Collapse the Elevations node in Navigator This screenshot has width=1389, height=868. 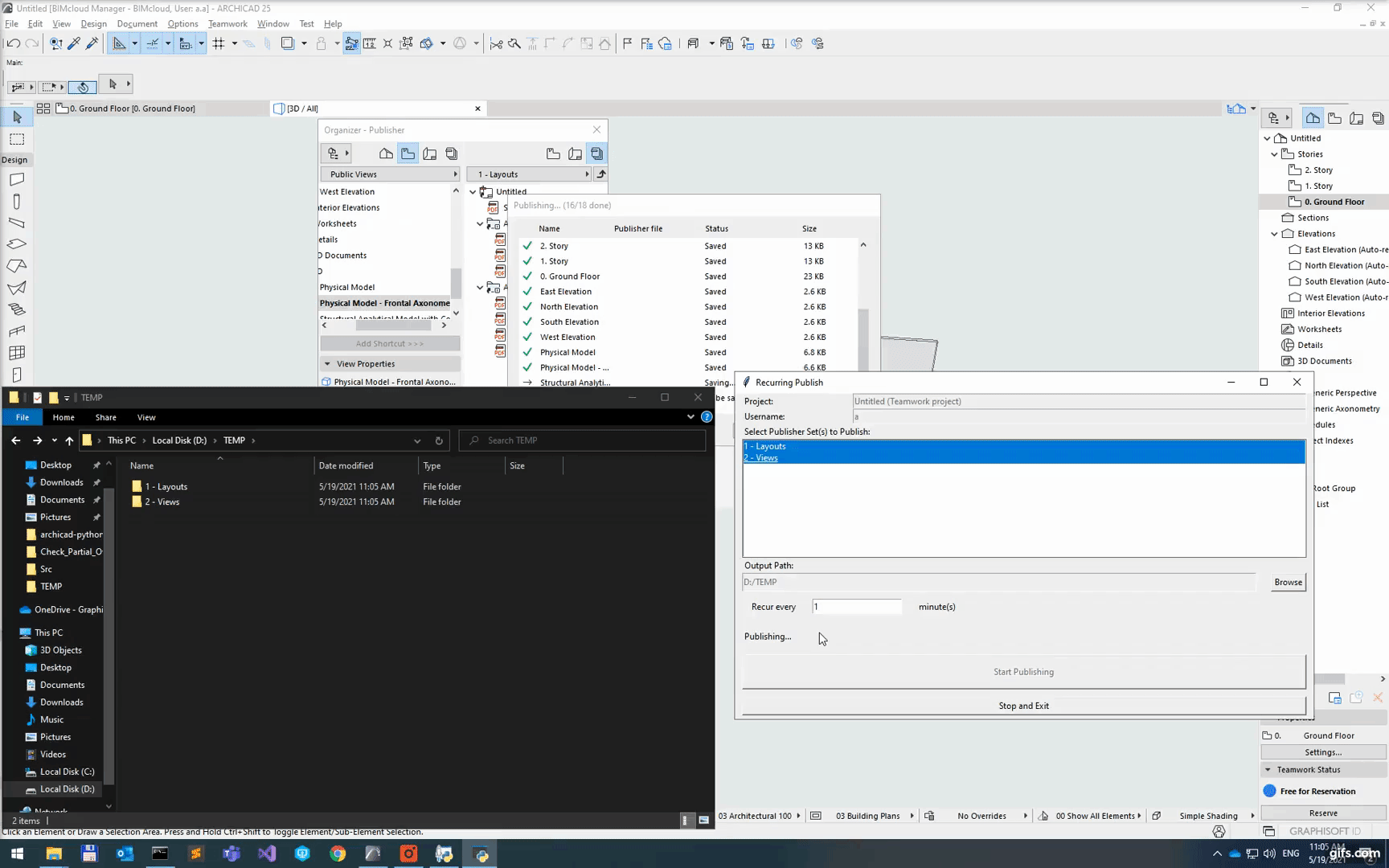click(1275, 234)
